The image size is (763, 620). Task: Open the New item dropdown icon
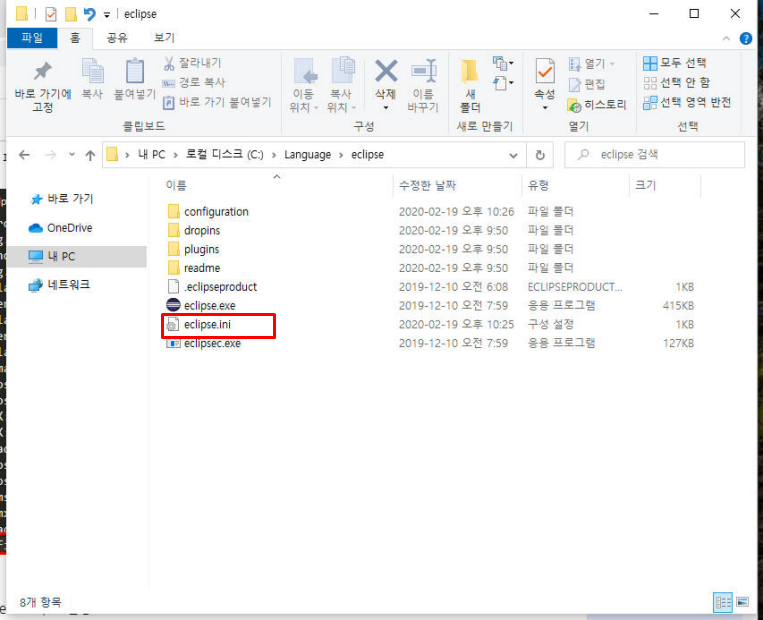[503, 63]
